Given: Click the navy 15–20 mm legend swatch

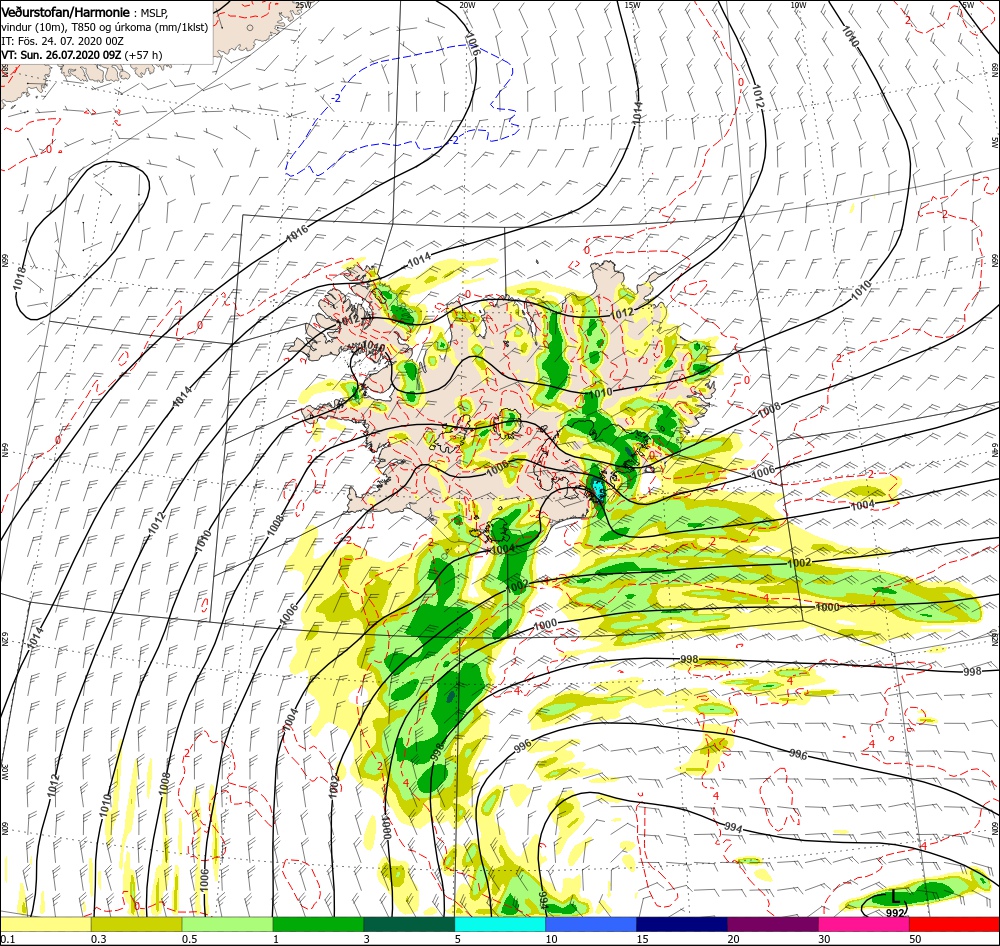Looking at the screenshot, I should click(x=682, y=924).
